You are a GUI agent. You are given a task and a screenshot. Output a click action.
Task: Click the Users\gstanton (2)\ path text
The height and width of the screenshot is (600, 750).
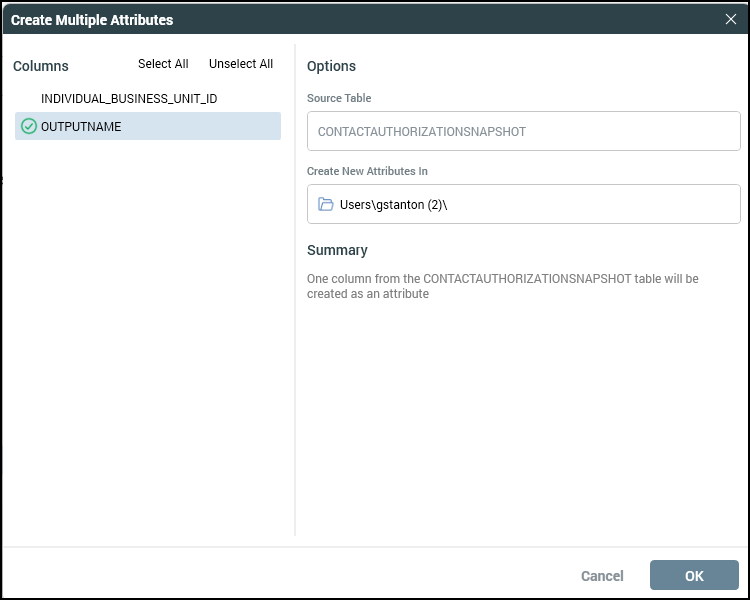(393, 204)
